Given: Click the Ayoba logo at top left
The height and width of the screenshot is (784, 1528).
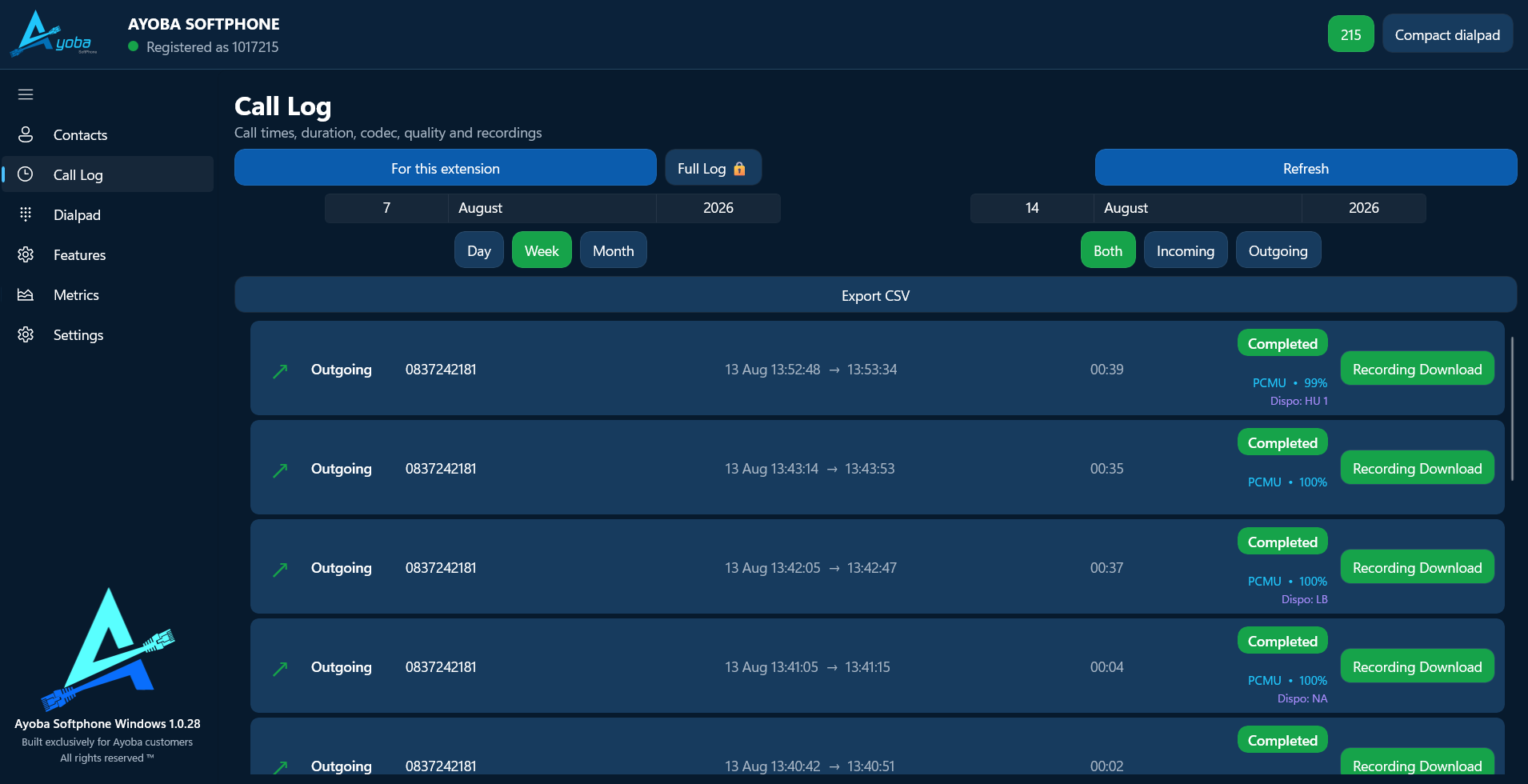Looking at the screenshot, I should point(54,34).
